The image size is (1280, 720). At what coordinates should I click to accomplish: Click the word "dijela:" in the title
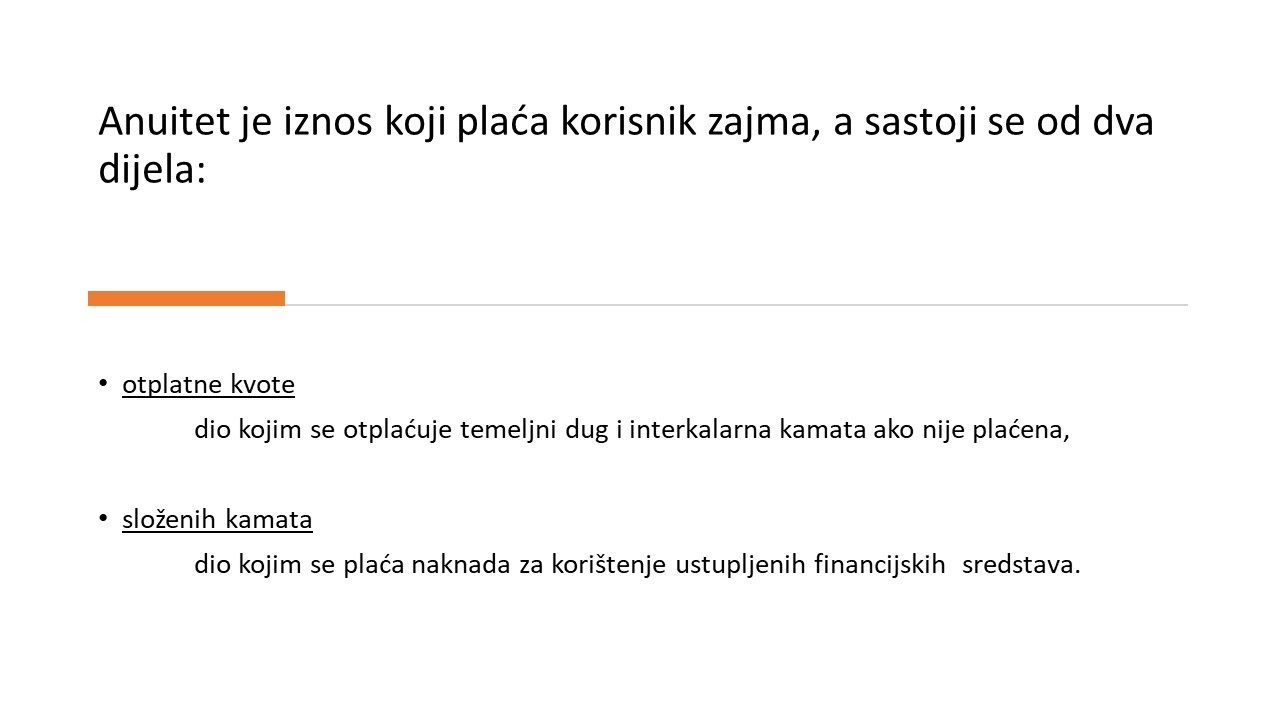coord(151,169)
